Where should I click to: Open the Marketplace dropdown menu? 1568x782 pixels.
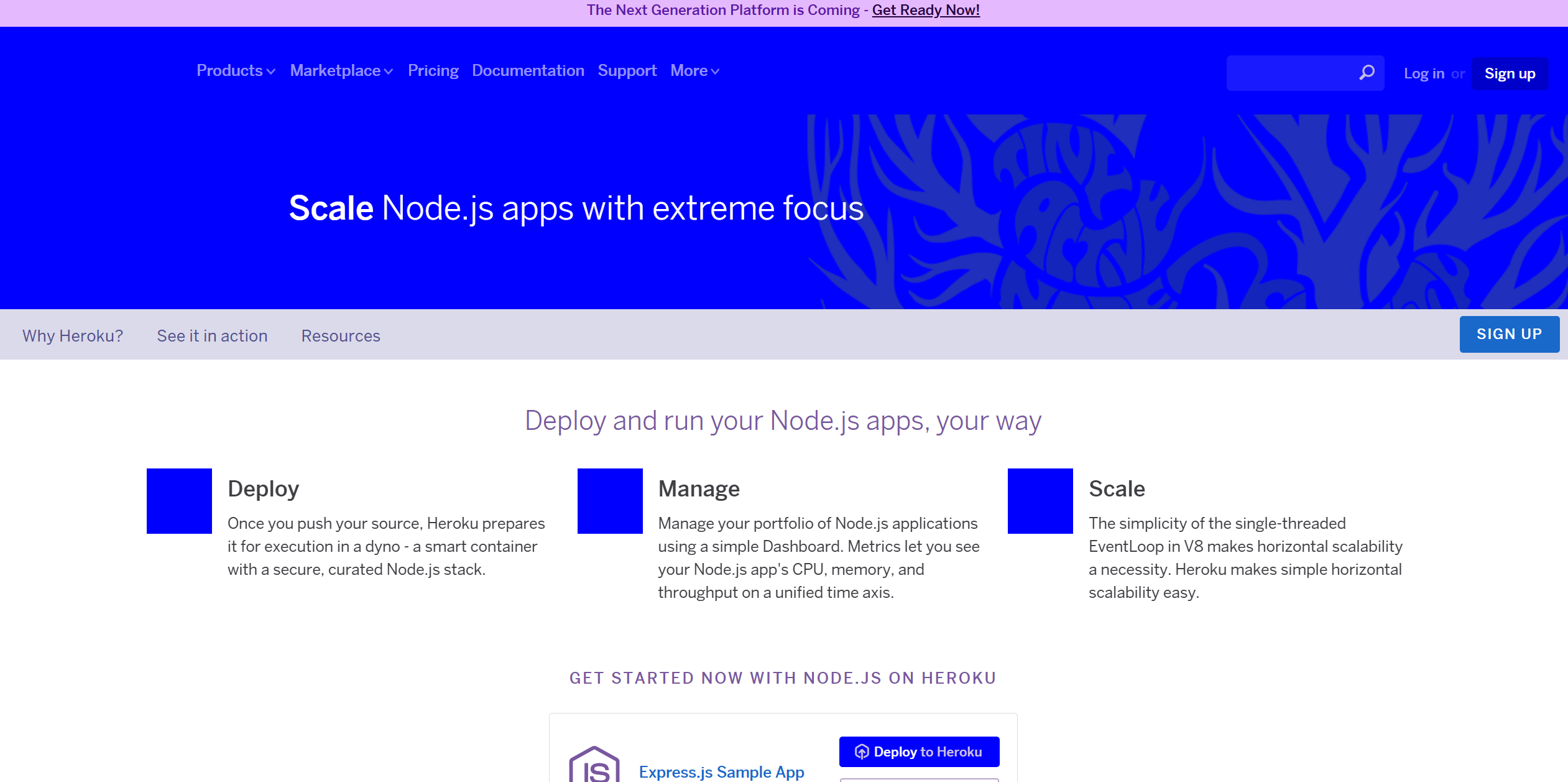tap(341, 71)
